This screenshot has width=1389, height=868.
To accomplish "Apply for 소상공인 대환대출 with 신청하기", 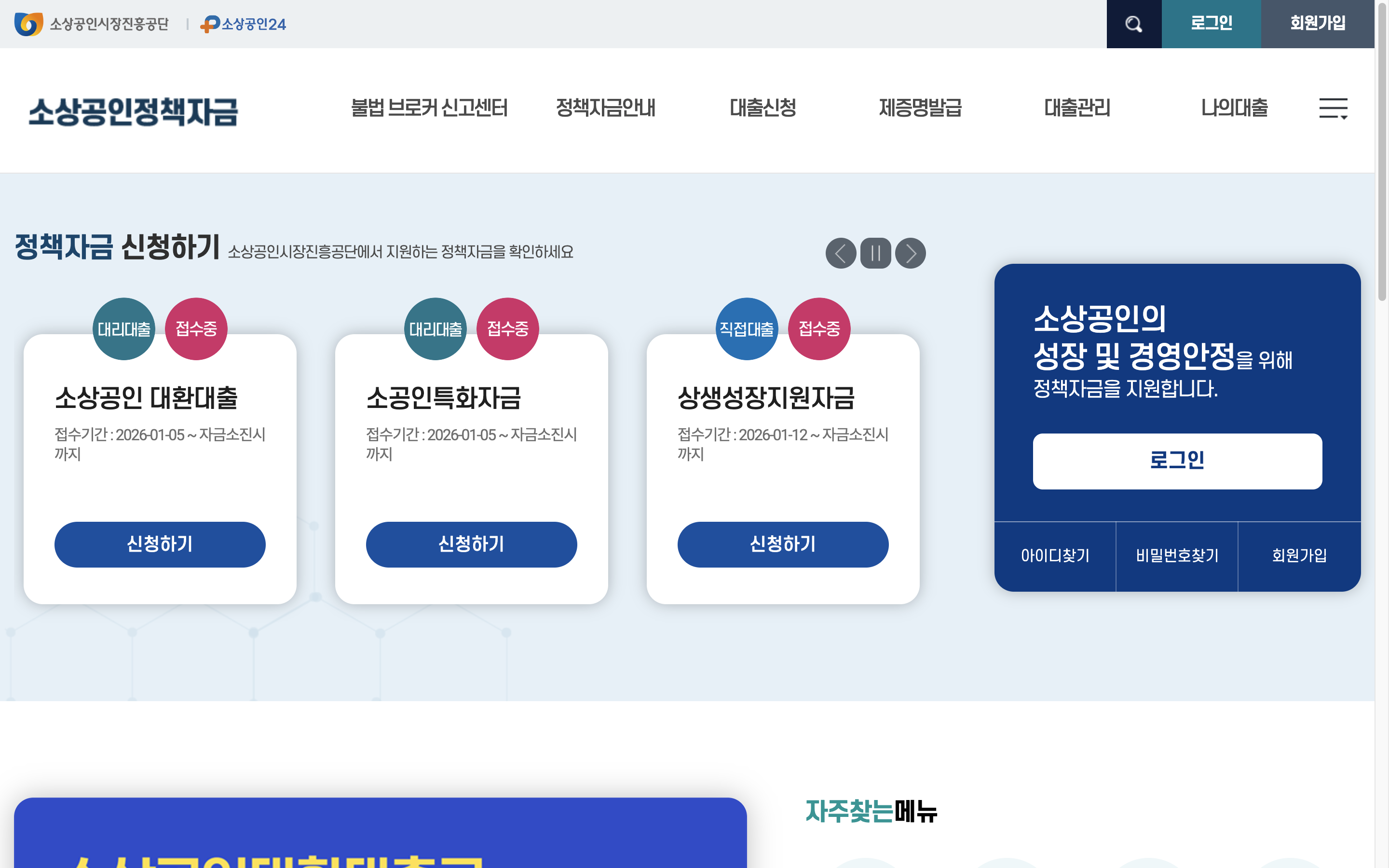I will [x=160, y=544].
